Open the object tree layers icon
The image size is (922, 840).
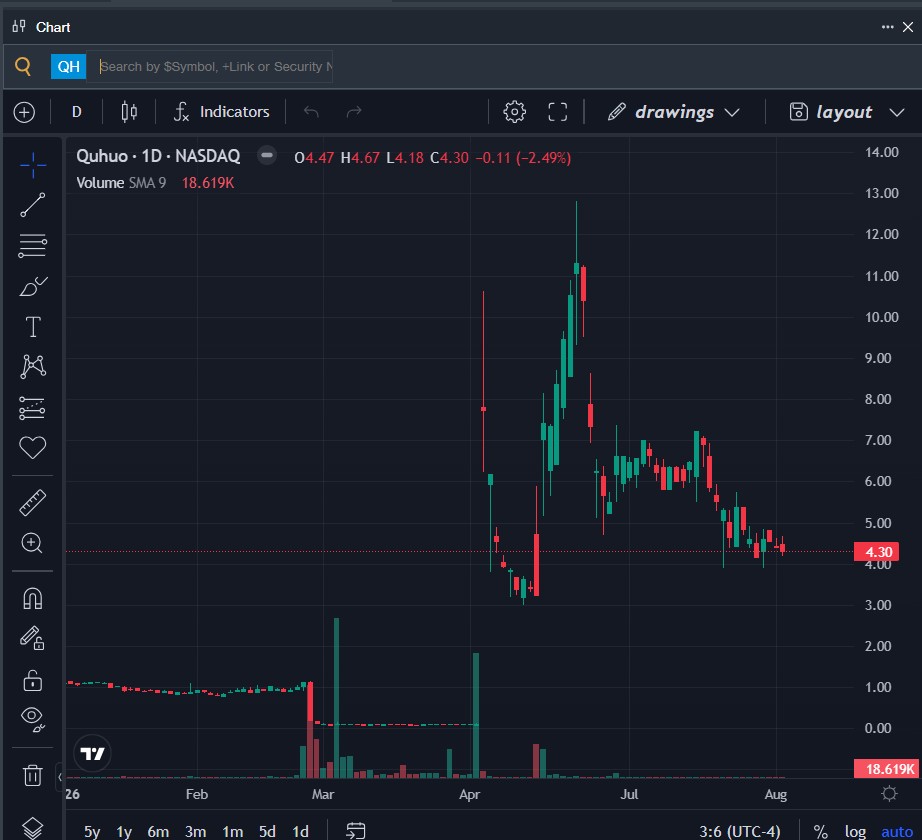(x=32, y=828)
